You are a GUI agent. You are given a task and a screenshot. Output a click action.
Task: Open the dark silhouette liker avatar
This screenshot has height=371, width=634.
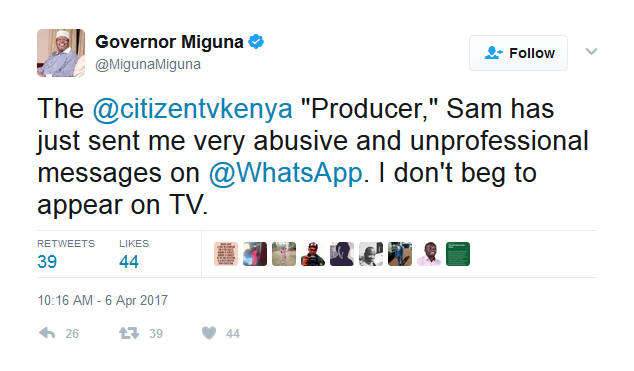coord(342,254)
